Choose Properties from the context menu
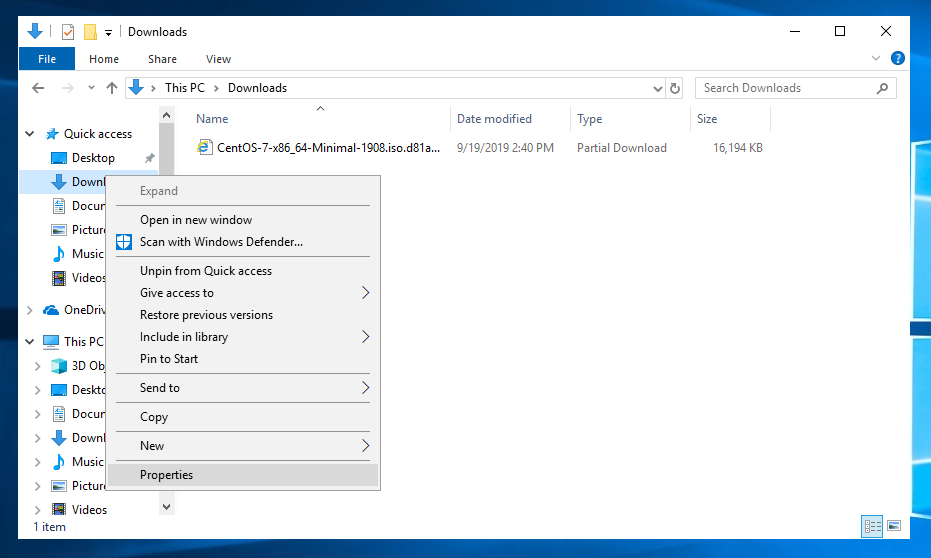The height and width of the screenshot is (558, 931). coord(166,475)
